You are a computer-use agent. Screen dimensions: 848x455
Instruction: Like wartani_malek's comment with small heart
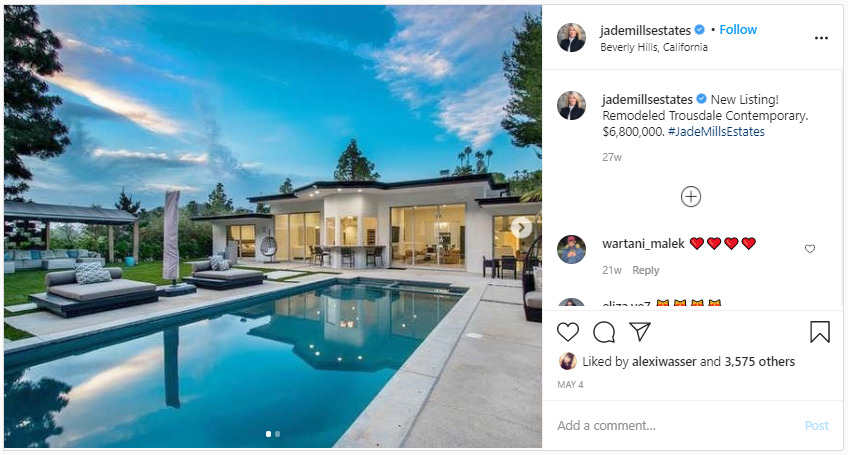pyautogui.click(x=810, y=249)
